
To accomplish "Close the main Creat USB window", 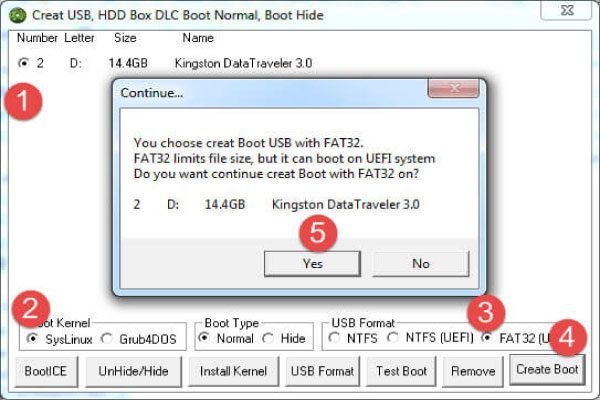I will (x=566, y=10).
